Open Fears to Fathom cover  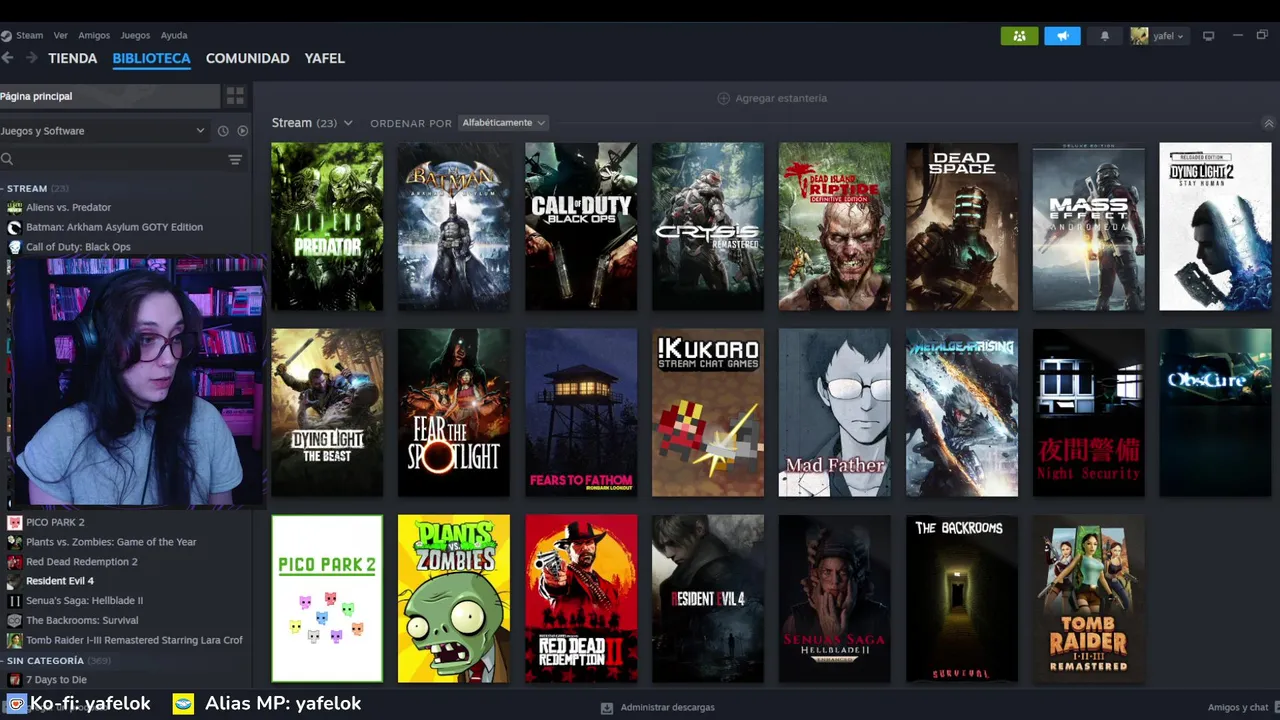coord(581,412)
